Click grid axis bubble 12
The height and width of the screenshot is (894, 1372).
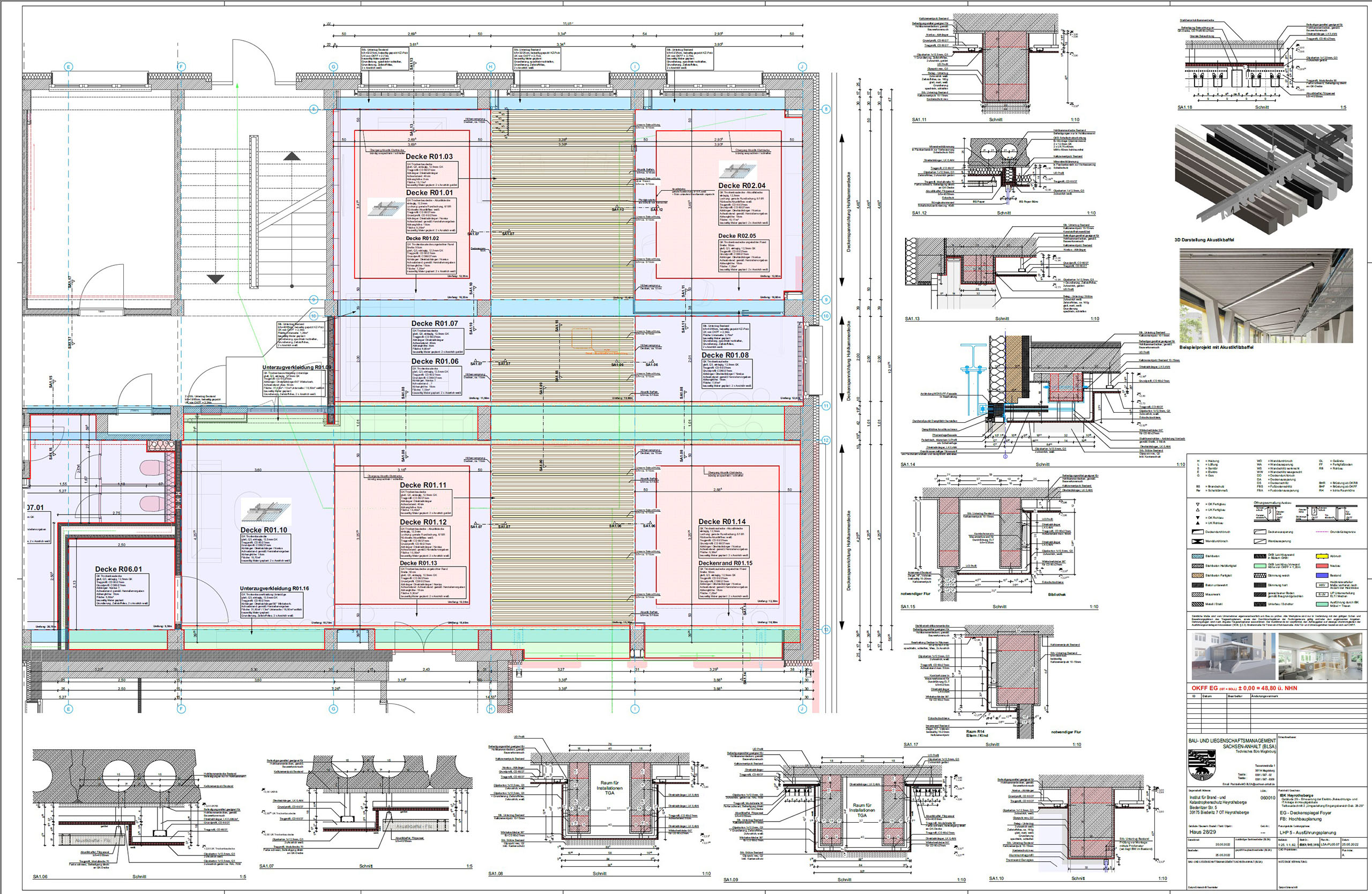pos(825,441)
